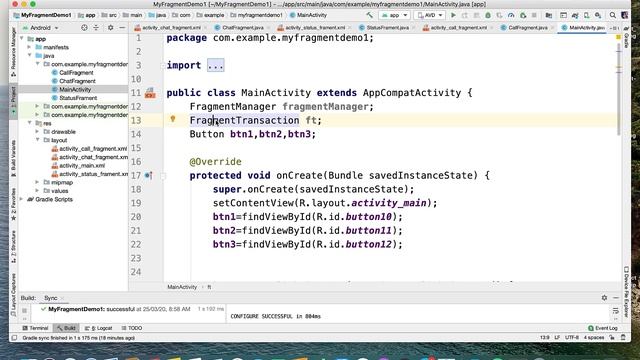Expand the manifests folder
This screenshot has height=360, width=640.
30,47
